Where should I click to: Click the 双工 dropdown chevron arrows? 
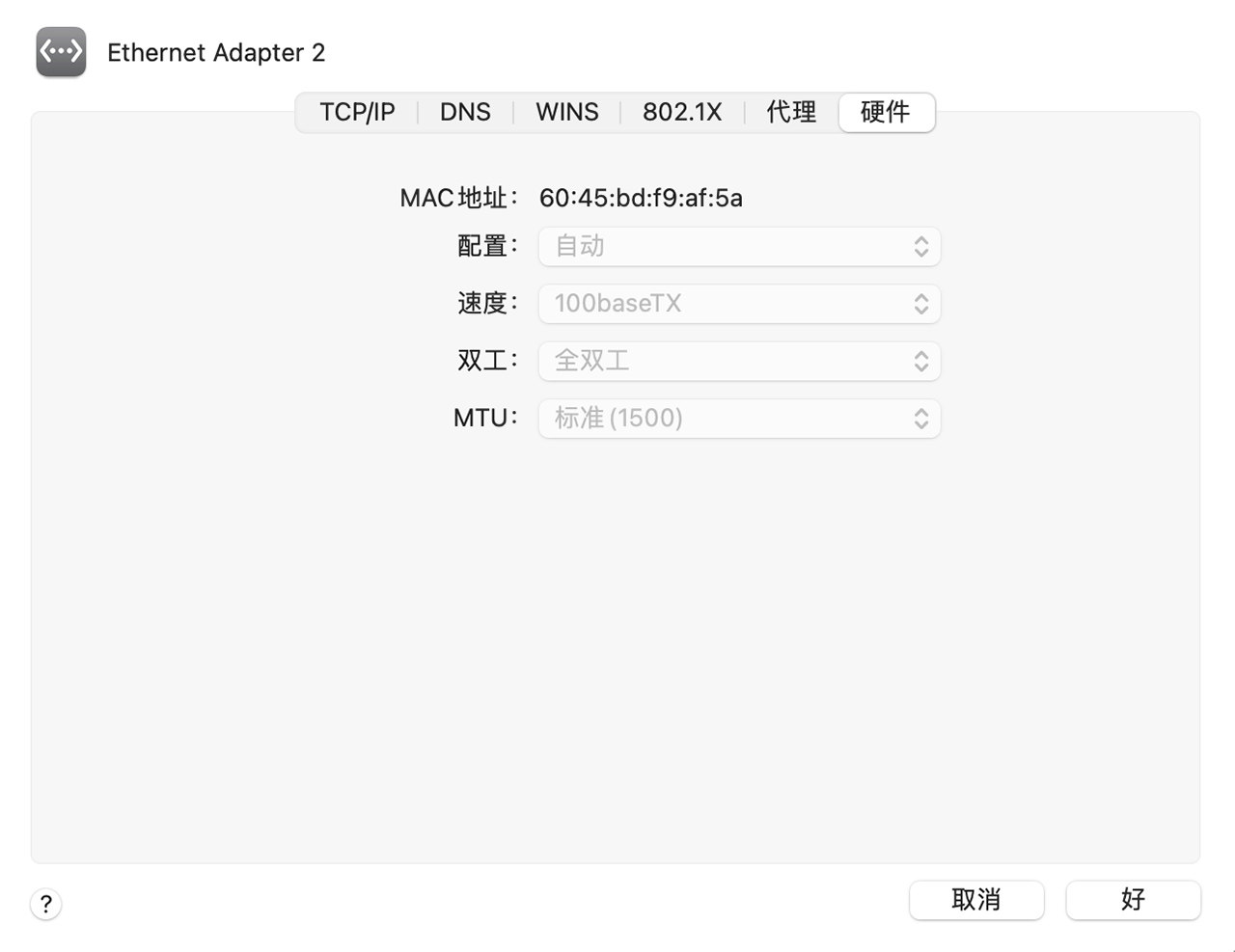pos(920,361)
